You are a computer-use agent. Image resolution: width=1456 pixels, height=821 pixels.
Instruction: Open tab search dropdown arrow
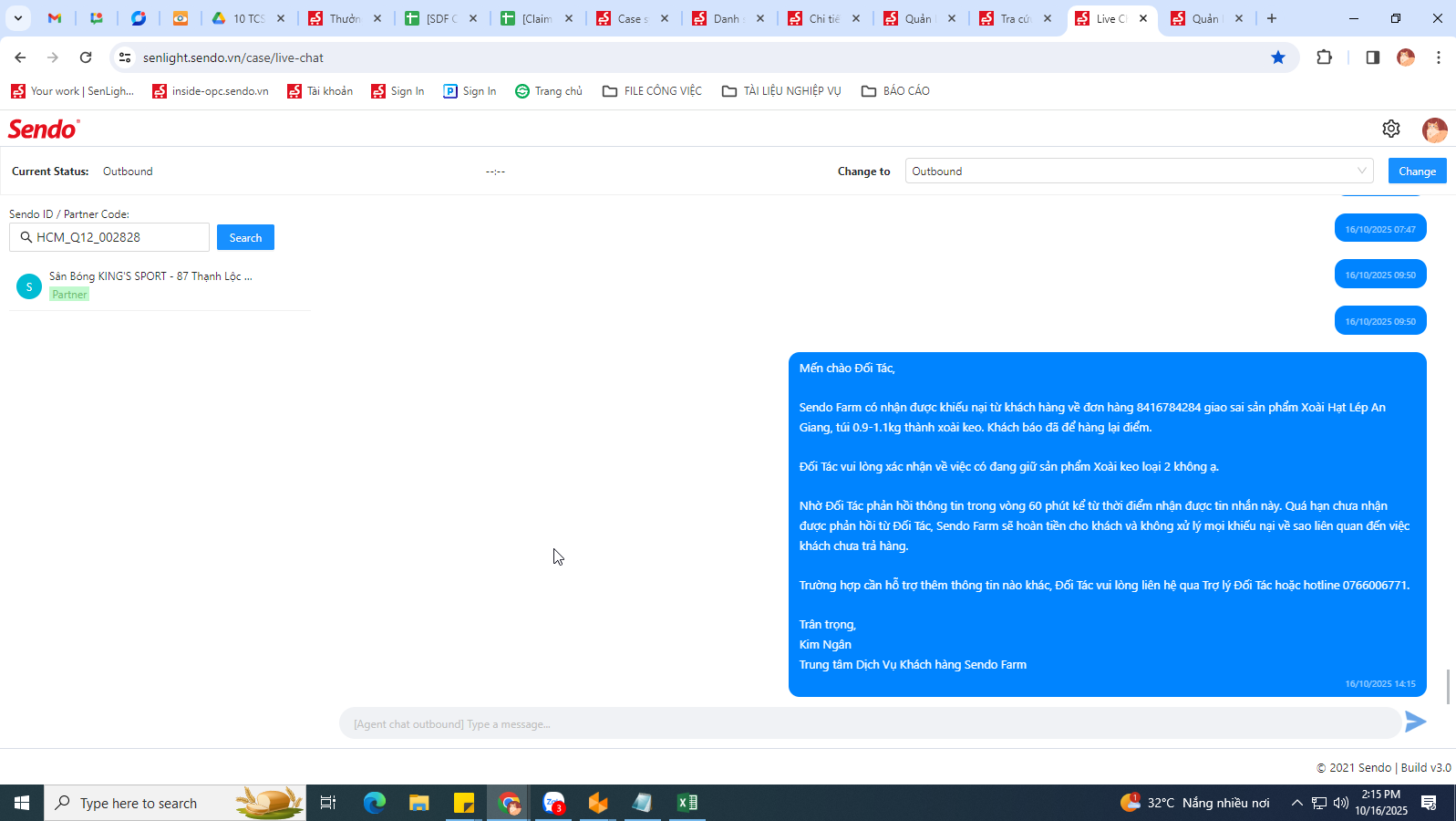coord(17,18)
